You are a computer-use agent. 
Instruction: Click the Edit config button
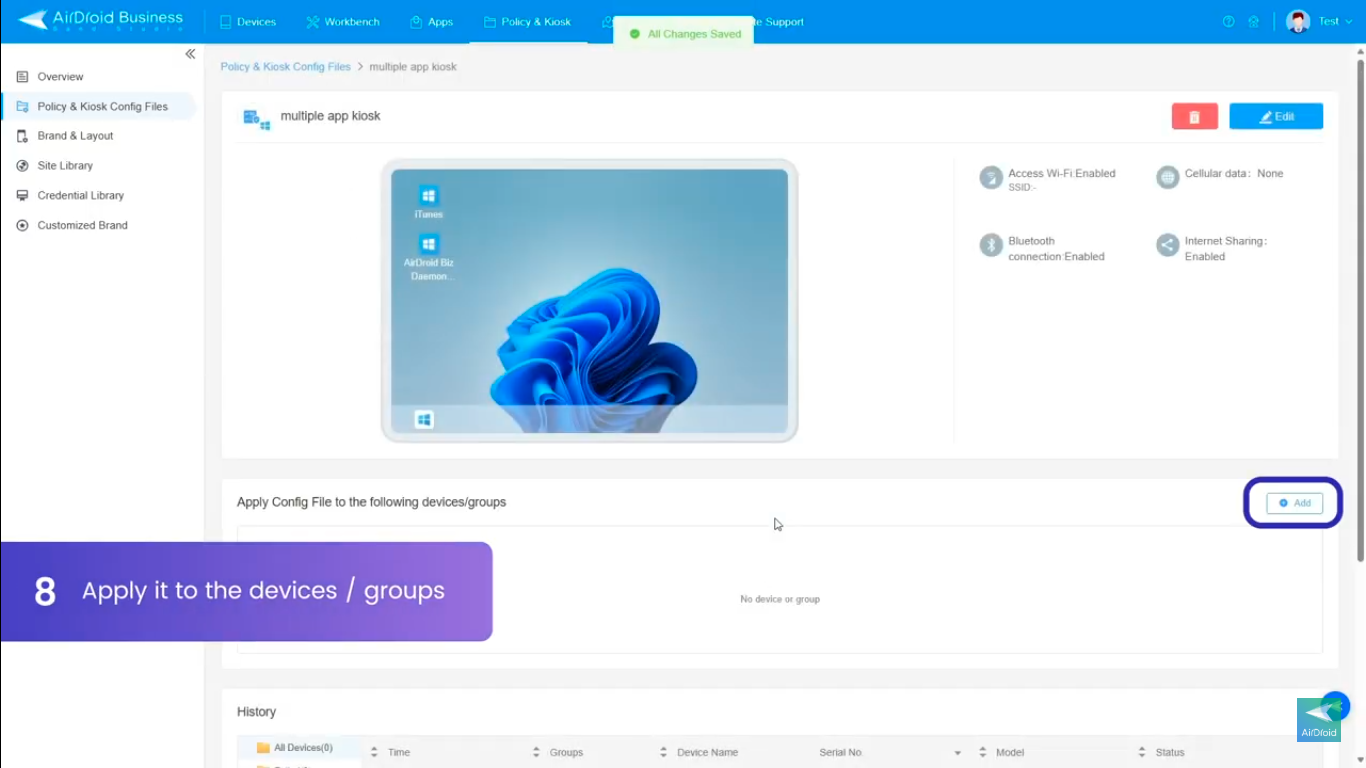pos(1275,117)
